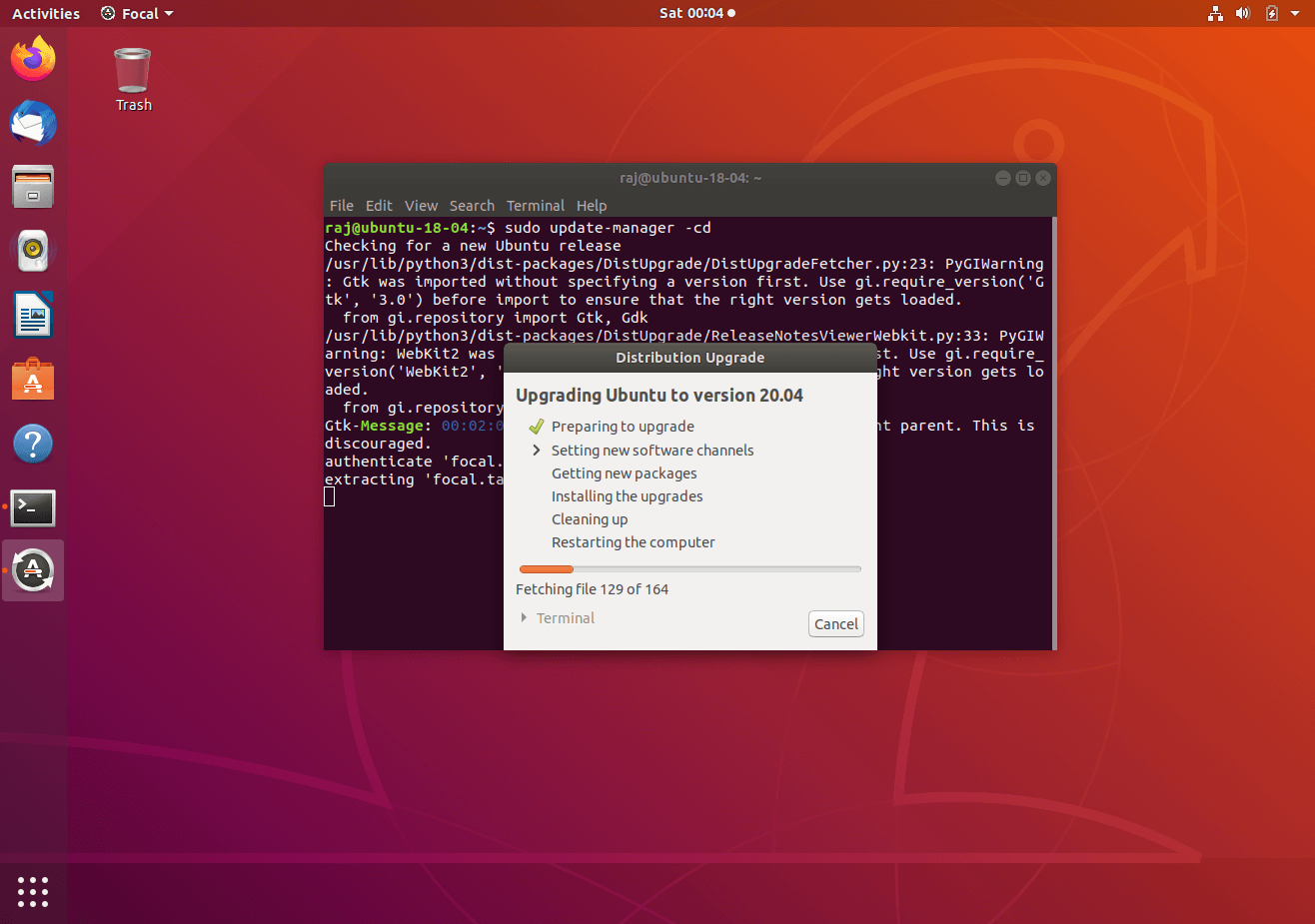Viewport: 1315px width, 924px height.
Task: Click the terminal scrollbar
Action: (1052, 433)
